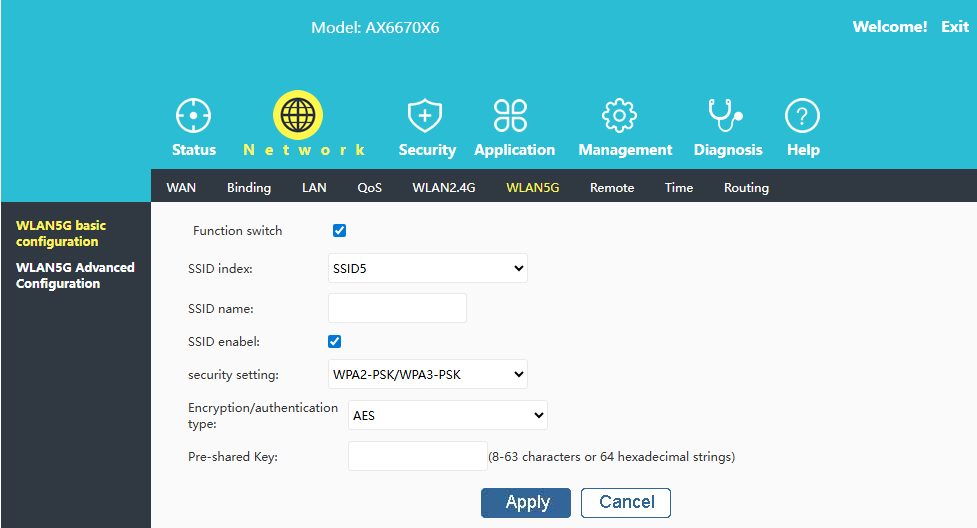The height and width of the screenshot is (528, 977).
Task: Expand the SSID index dropdown
Action: point(427,268)
